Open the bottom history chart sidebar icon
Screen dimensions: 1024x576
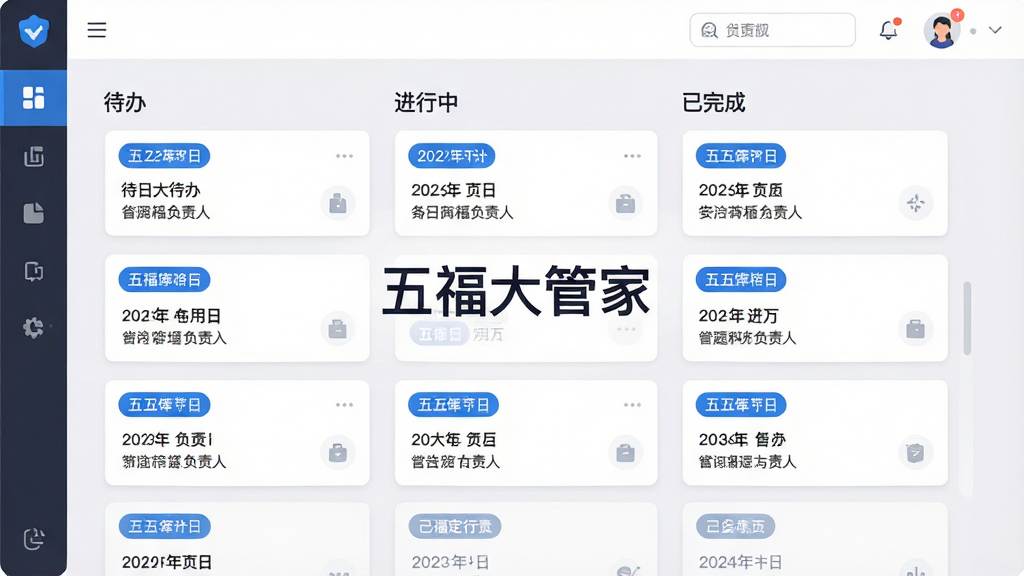click(34, 538)
